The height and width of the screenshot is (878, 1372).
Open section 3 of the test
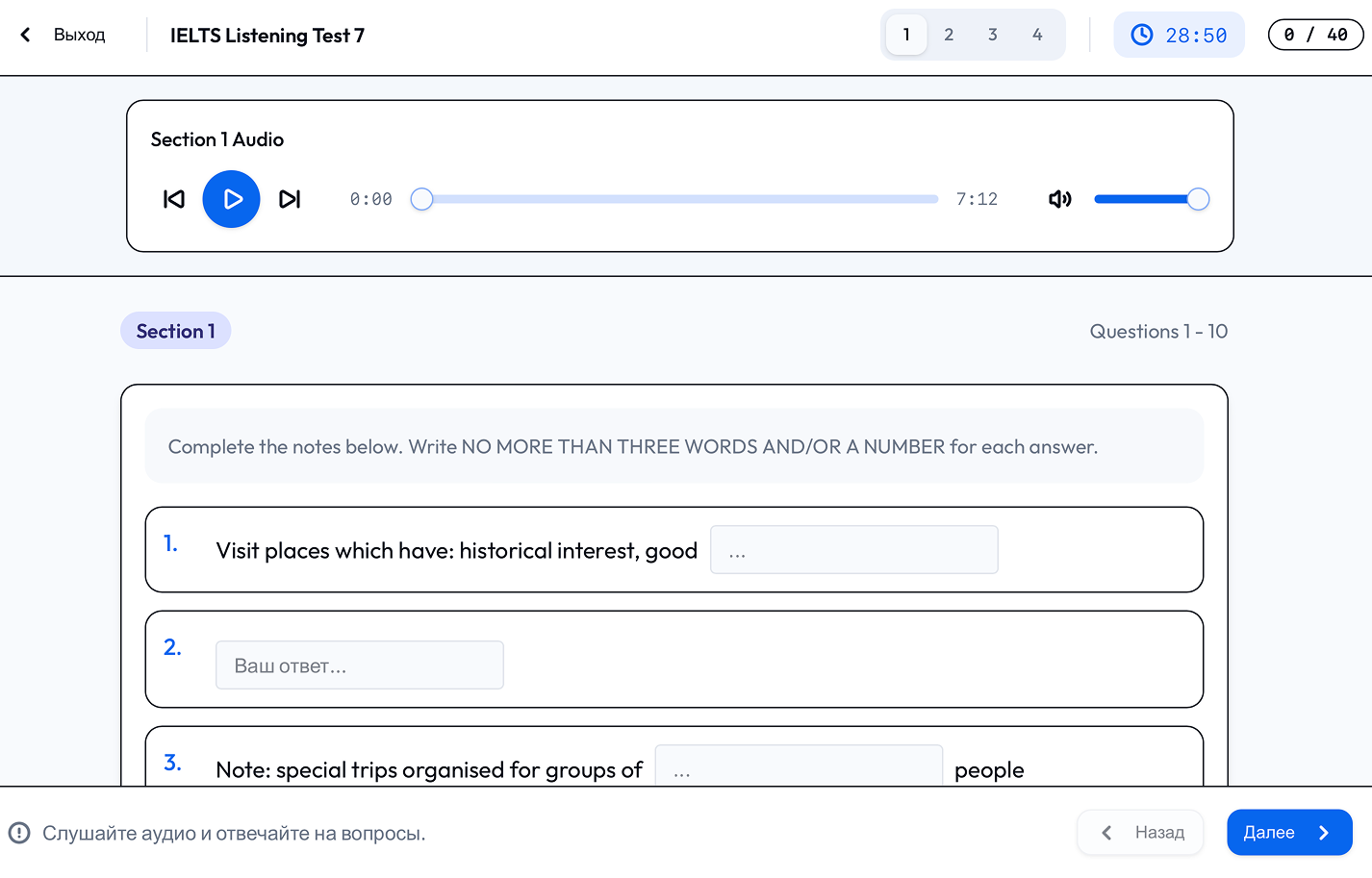pyautogui.click(x=992, y=34)
